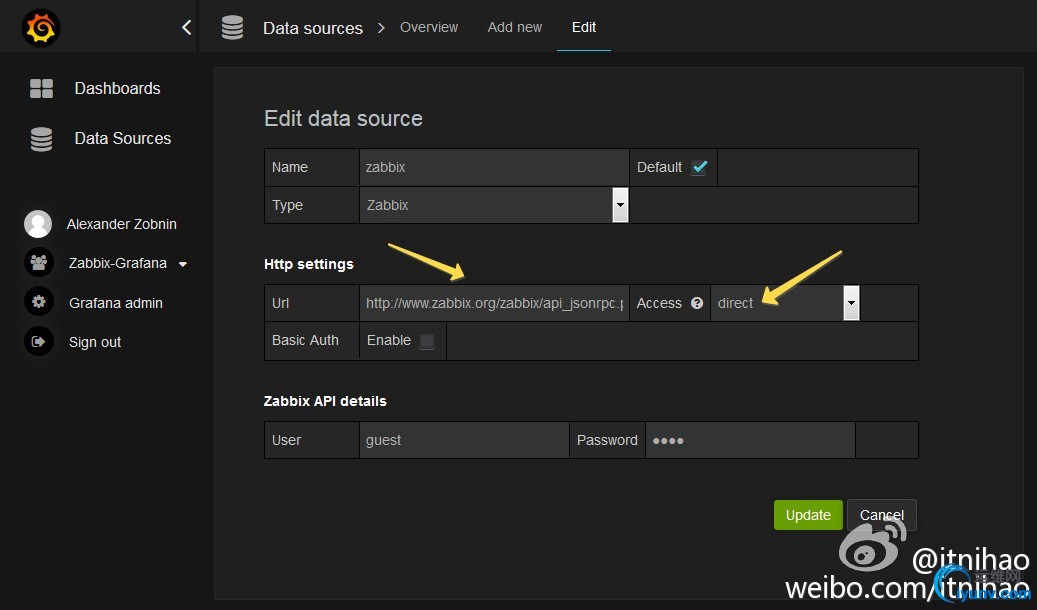Click the Url label in Http settings
The height and width of the screenshot is (610, 1037).
[x=280, y=303]
